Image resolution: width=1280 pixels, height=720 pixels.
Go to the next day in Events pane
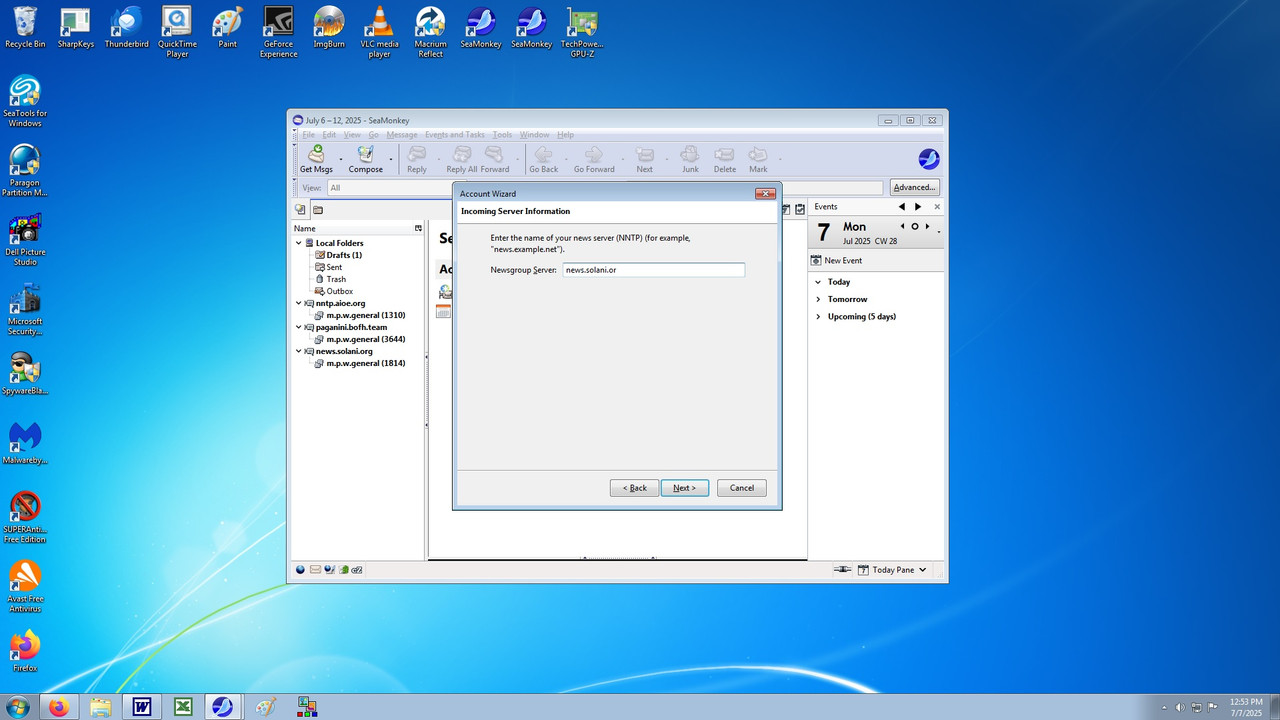click(x=927, y=227)
